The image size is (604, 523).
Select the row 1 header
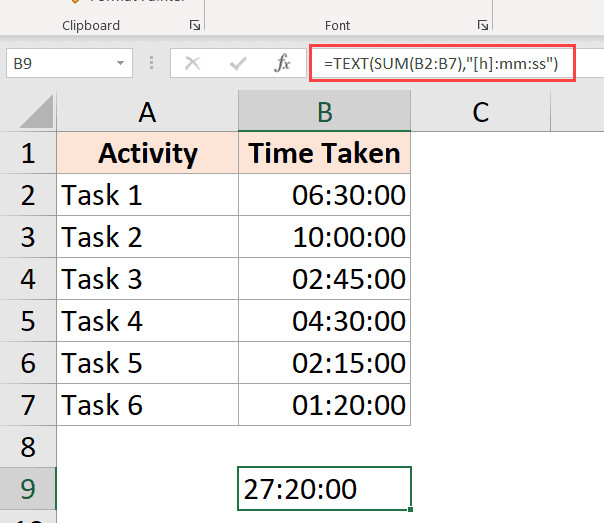(27, 153)
